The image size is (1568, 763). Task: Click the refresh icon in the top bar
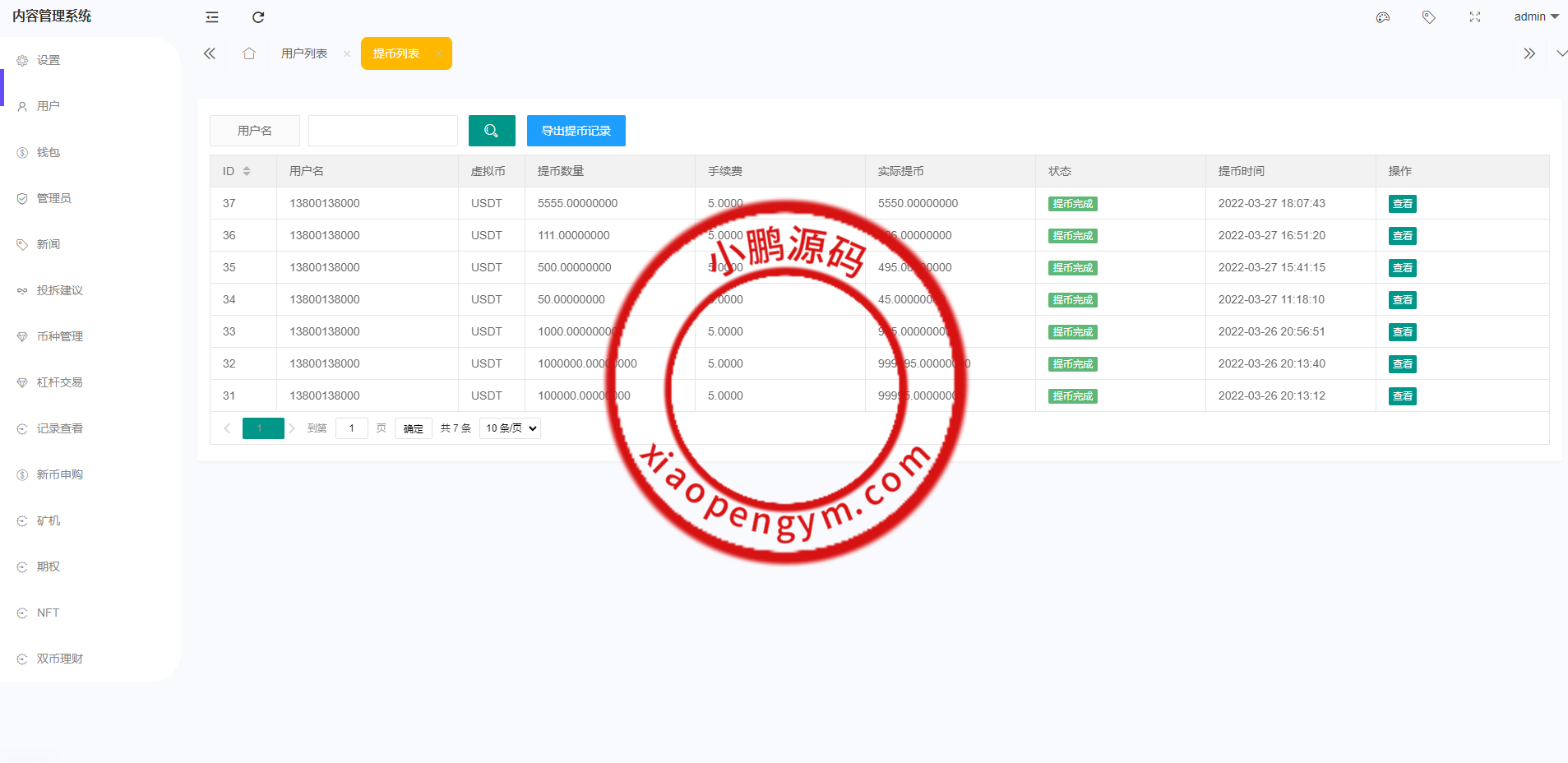[x=258, y=17]
